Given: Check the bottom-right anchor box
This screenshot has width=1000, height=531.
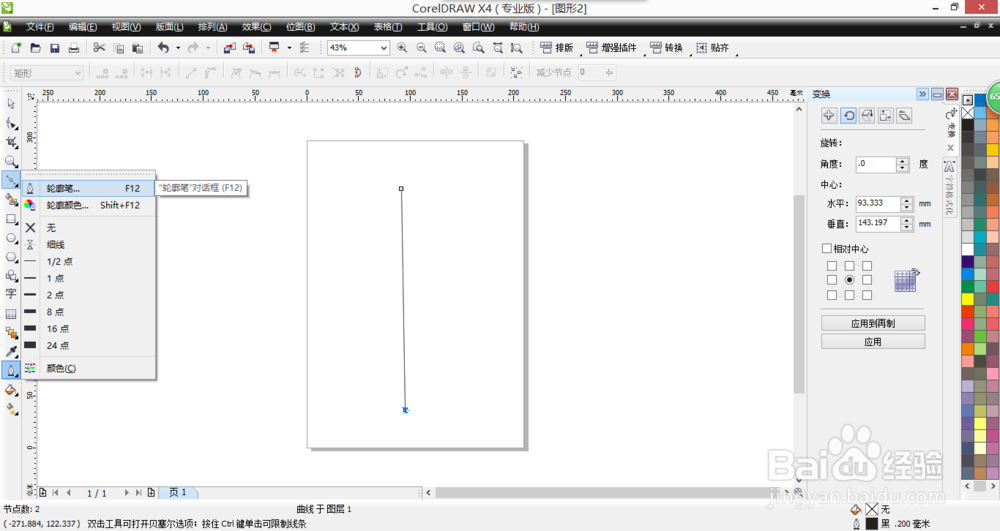Looking at the screenshot, I should coord(867,295).
